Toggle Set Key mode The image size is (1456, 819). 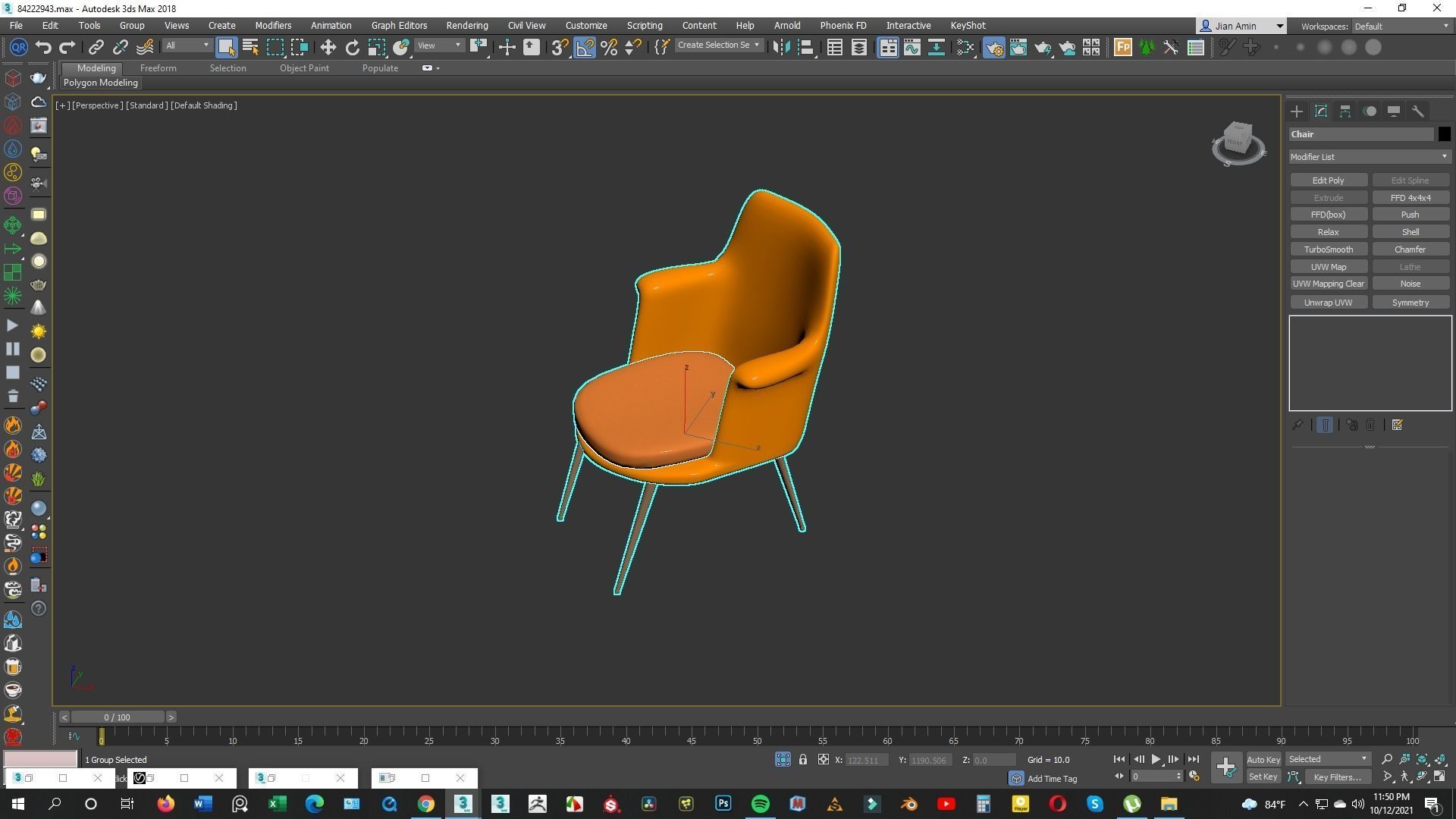[1263, 777]
